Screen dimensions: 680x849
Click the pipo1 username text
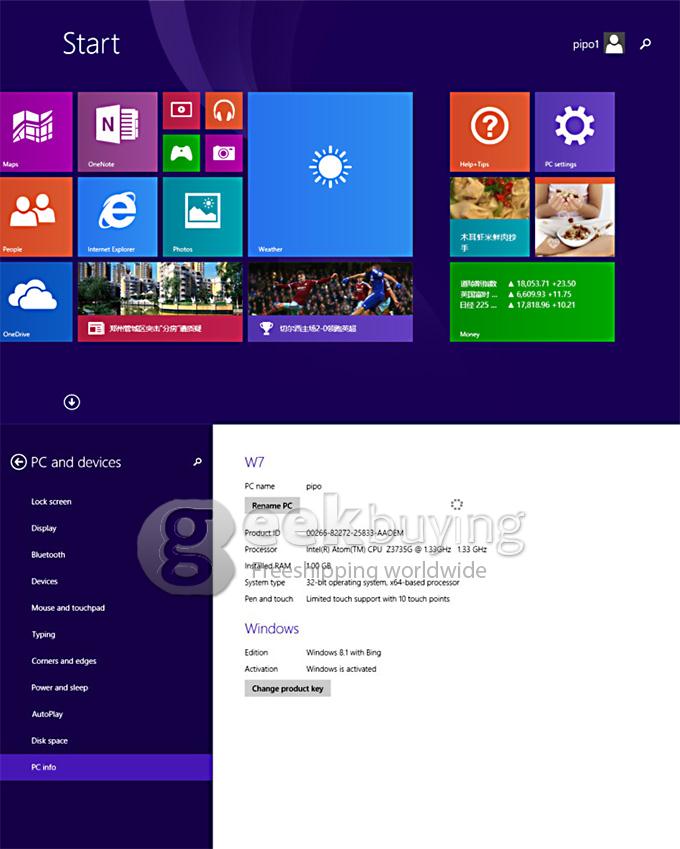click(586, 44)
